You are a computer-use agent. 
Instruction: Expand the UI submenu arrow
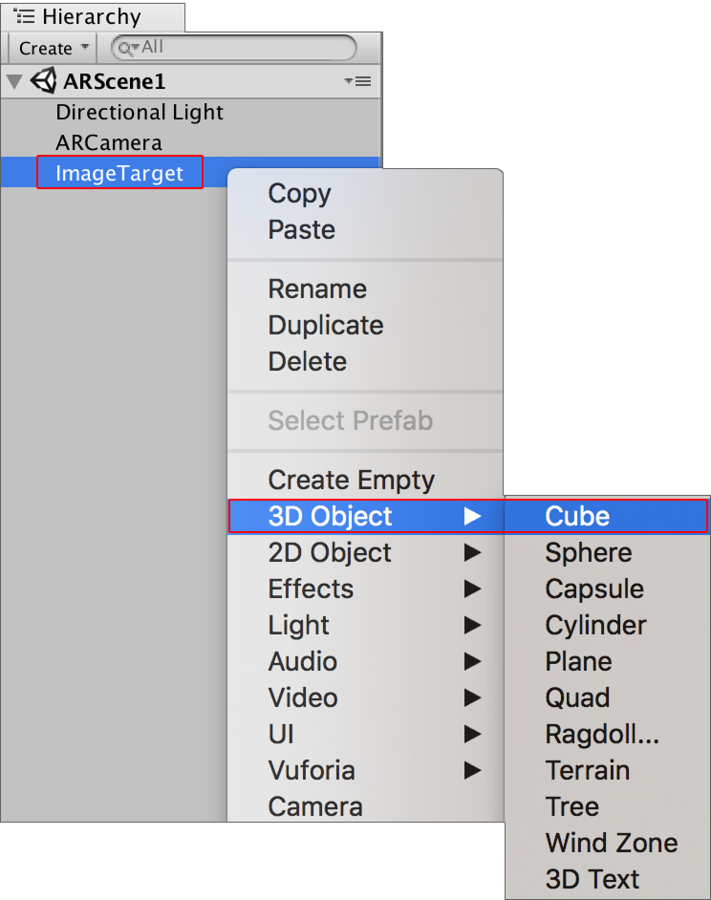472,734
